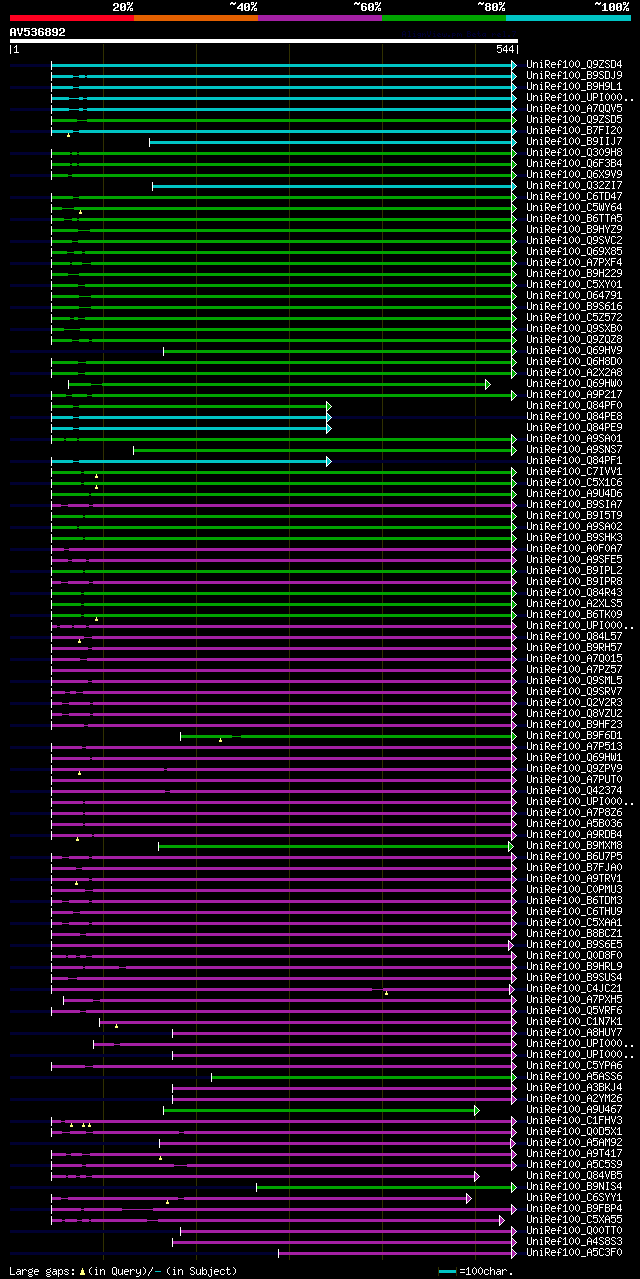Select hit label UniRef100_C1FHV3
Image resolution: width=640 pixels, height=1279 pixels.
point(574,1121)
